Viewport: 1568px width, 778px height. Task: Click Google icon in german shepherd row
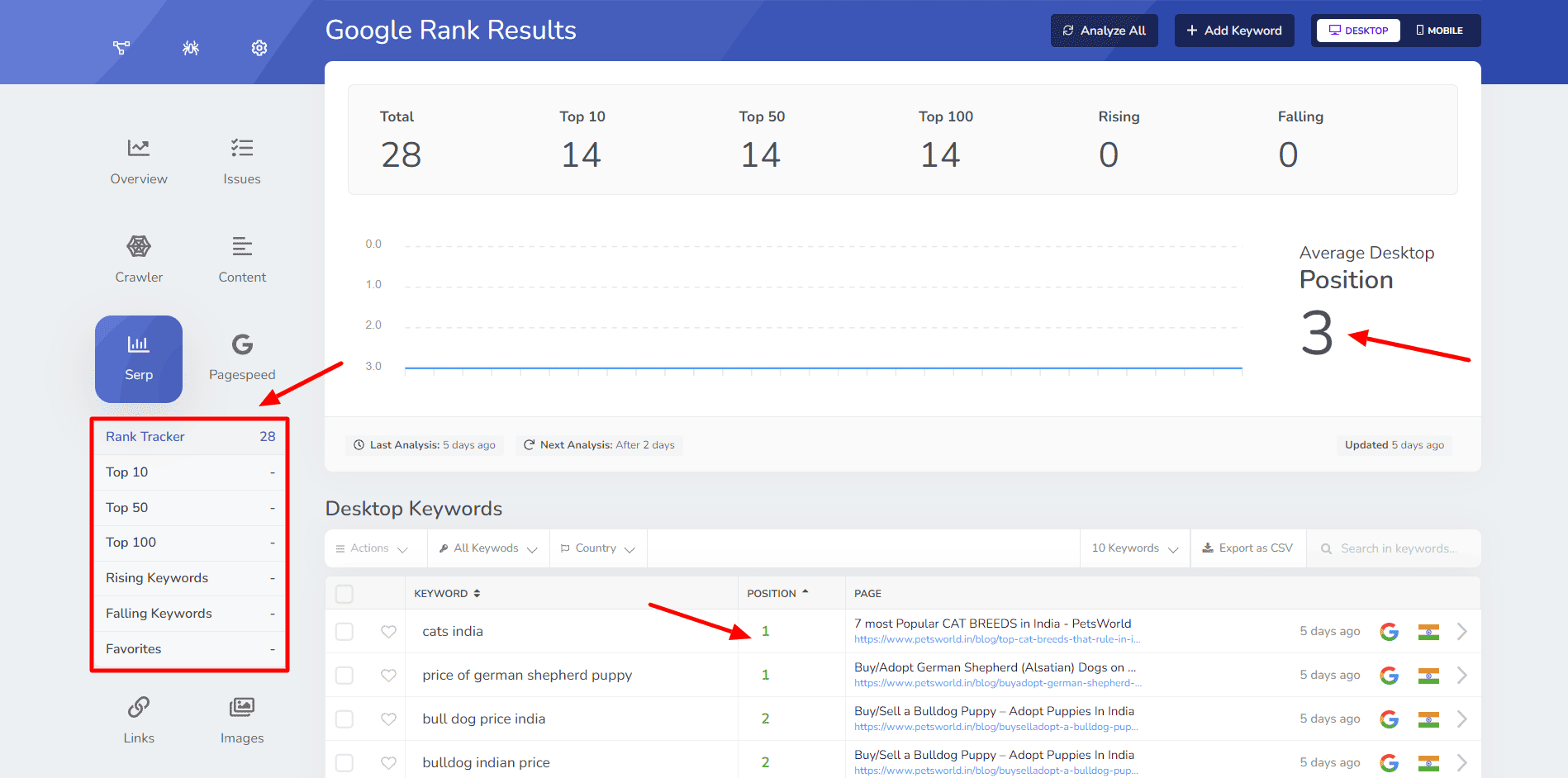(1390, 676)
